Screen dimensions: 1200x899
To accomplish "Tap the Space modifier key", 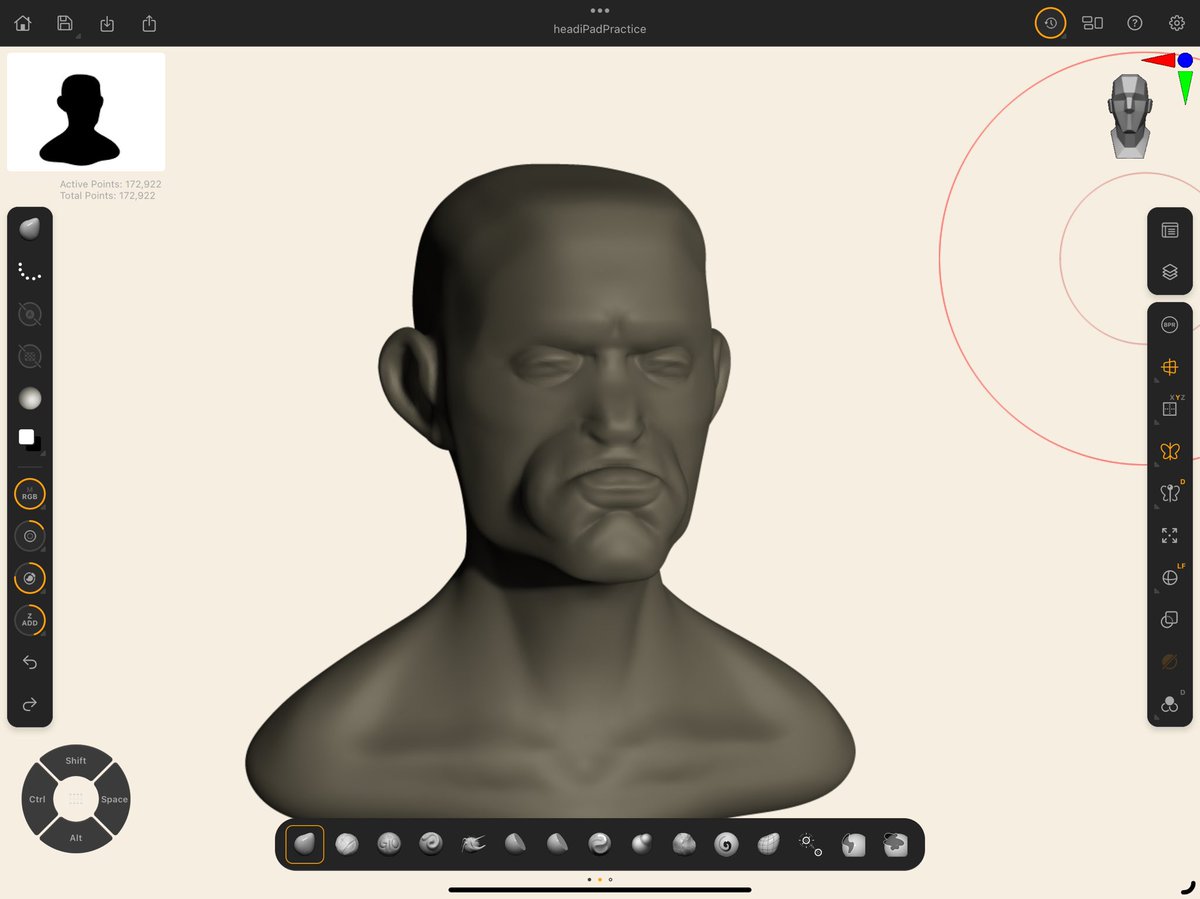I will coord(114,799).
